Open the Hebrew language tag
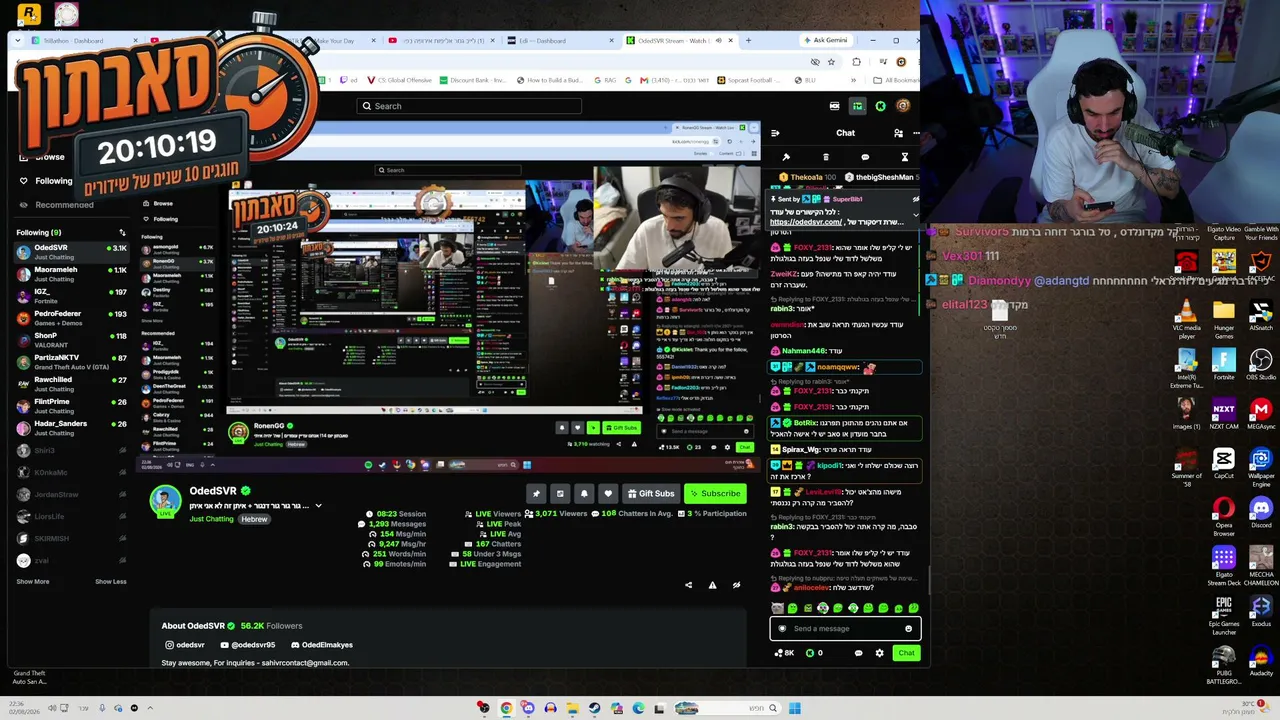Image resolution: width=1280 pixels, height=720 pixels. pyautogui.click(x=254, y=519)
